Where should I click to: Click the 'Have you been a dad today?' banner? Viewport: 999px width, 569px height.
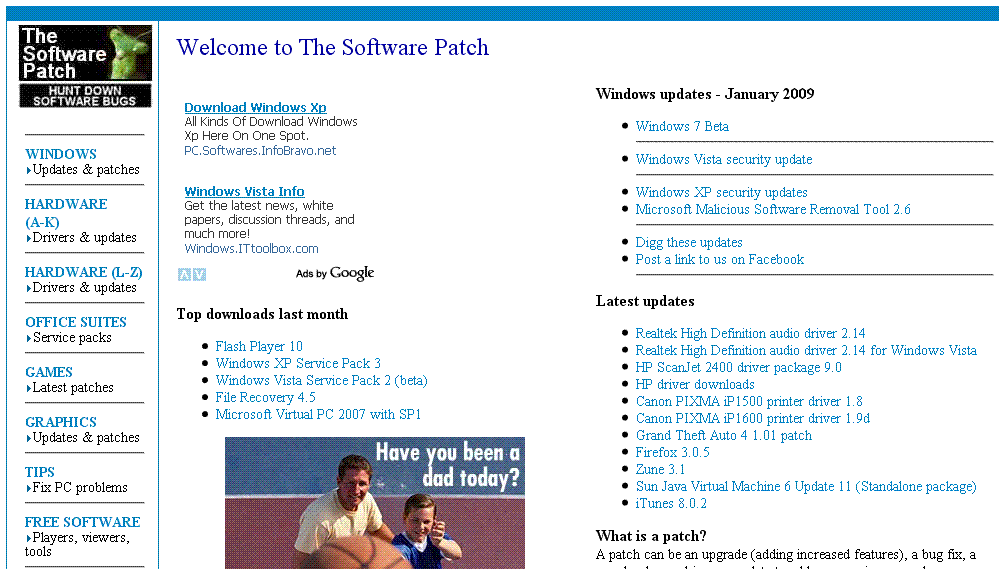(375, 503)
